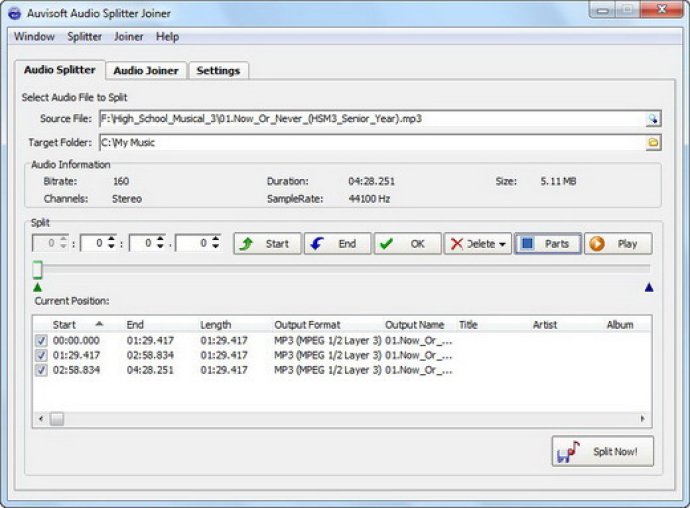The height and width of the screenshot is (508, 690).
Task: Open target folder browse icon
Action: [x=653, y=142]
